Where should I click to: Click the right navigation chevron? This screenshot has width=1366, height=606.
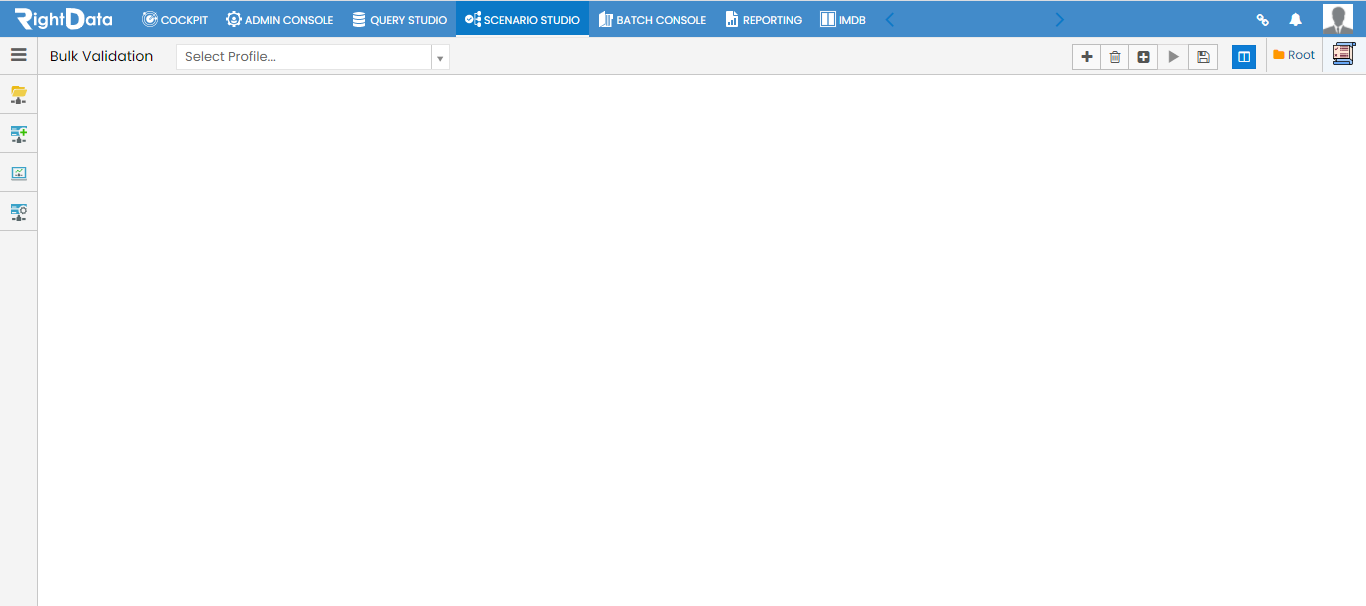pyautogui.click(x=1060, y=19)
